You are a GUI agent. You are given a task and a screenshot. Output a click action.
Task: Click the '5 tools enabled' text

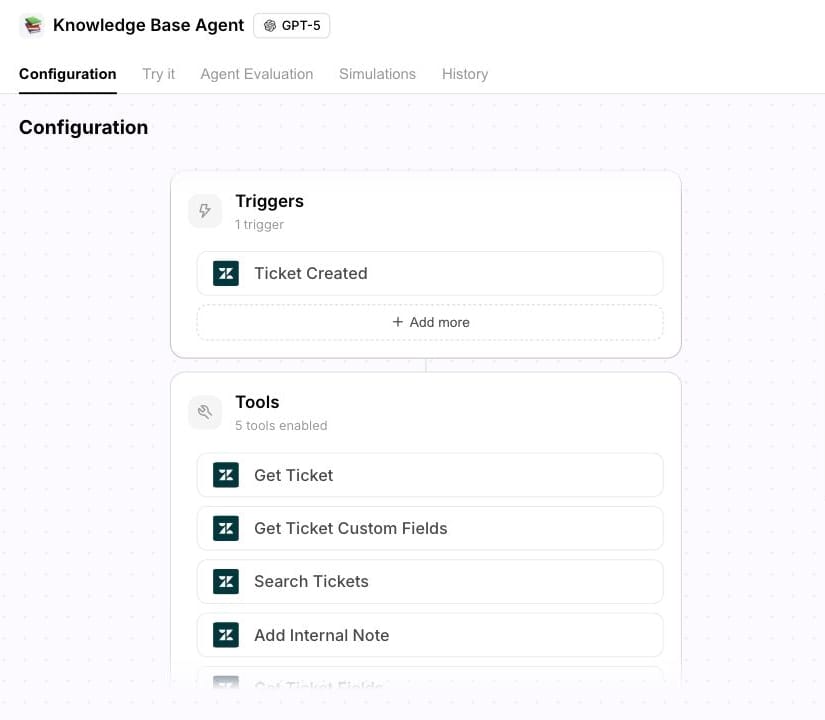[281, 425]
